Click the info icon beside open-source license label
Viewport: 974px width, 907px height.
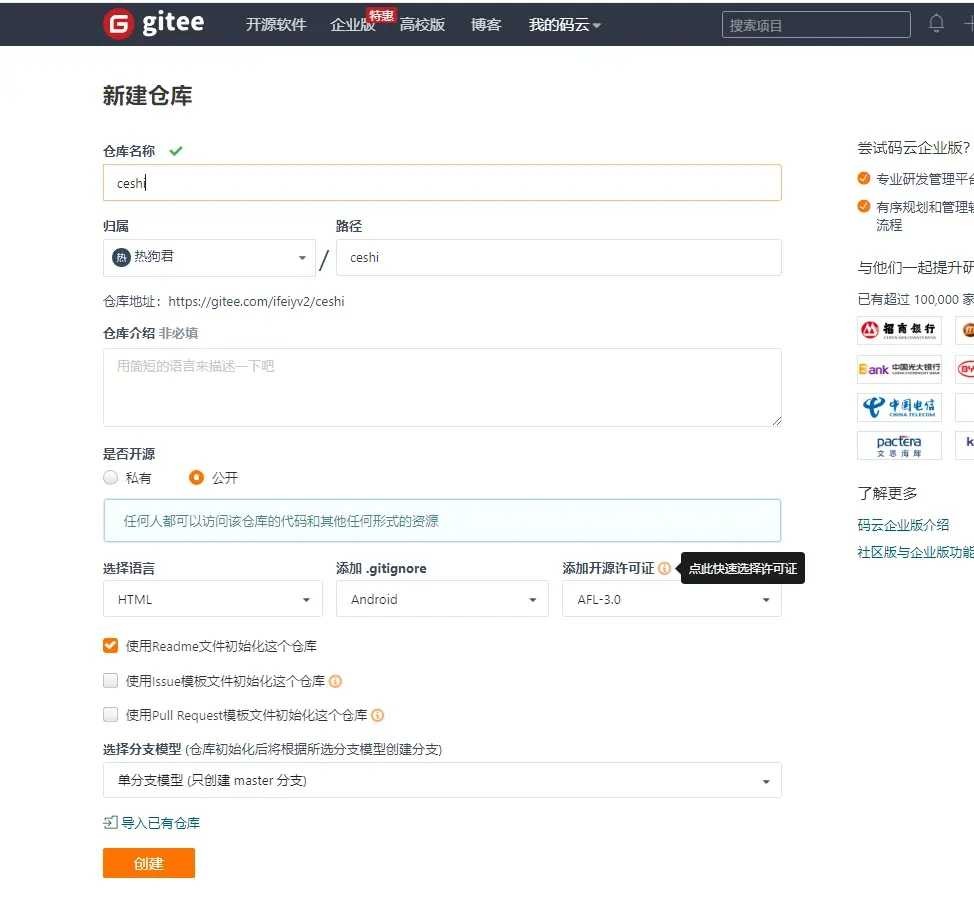pos(664,568)
